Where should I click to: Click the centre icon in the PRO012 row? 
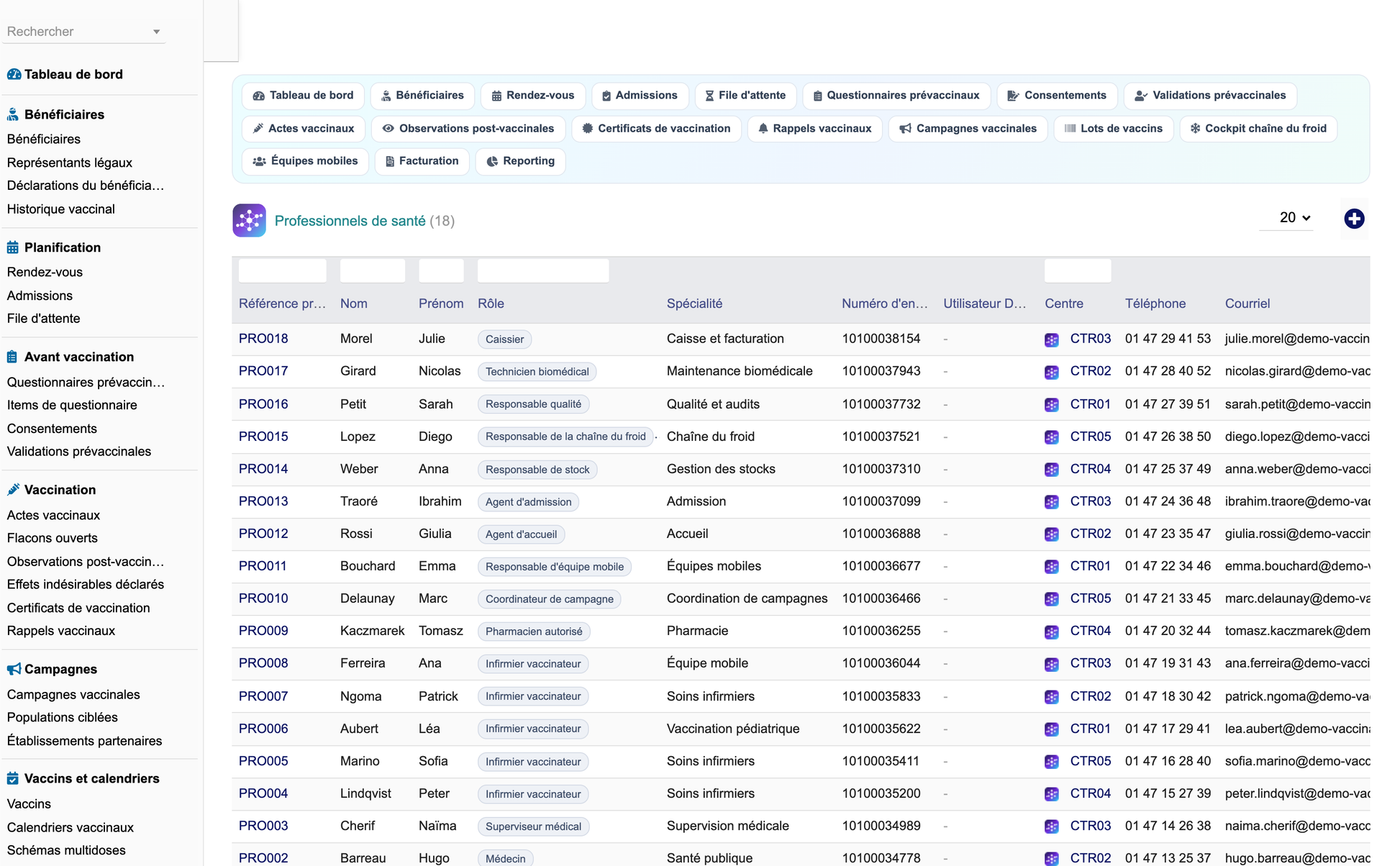[1052, 534]
